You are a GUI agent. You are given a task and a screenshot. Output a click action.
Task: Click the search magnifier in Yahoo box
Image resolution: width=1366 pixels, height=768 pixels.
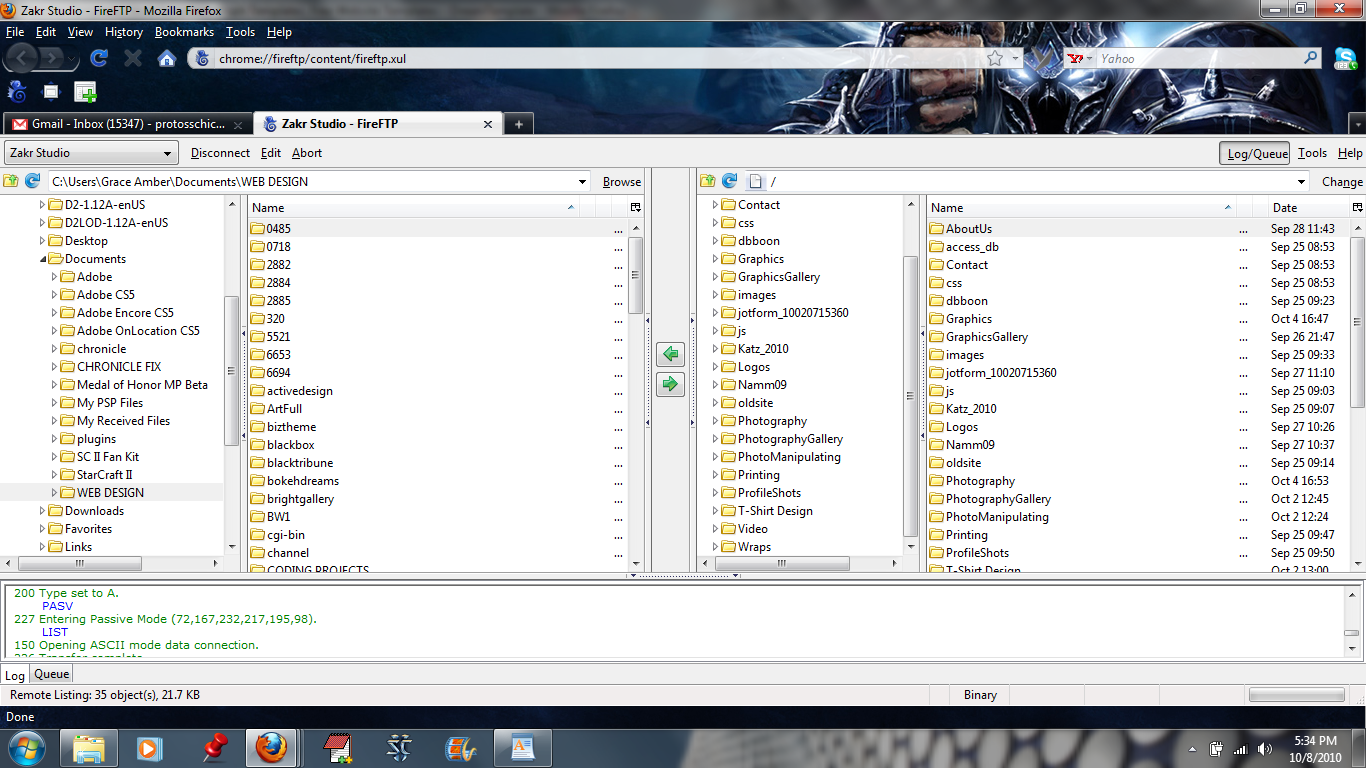click(x=1311, y=58)
